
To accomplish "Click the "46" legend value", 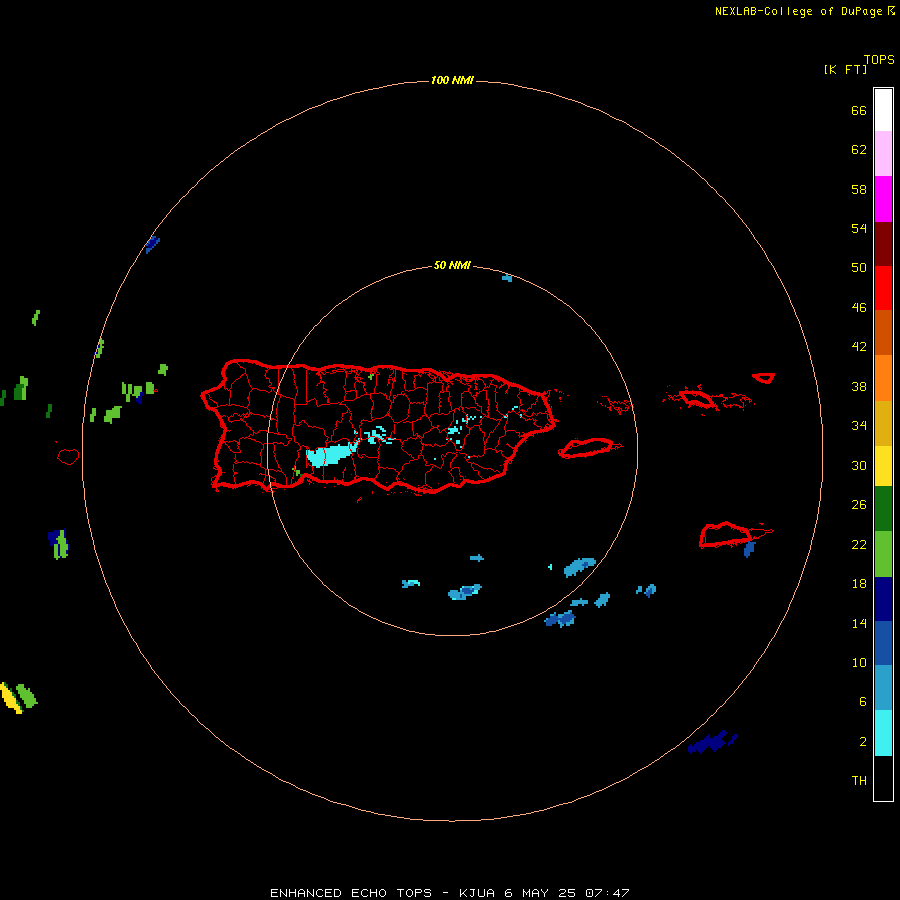I will pyautogui.click(x=859, y=308).
